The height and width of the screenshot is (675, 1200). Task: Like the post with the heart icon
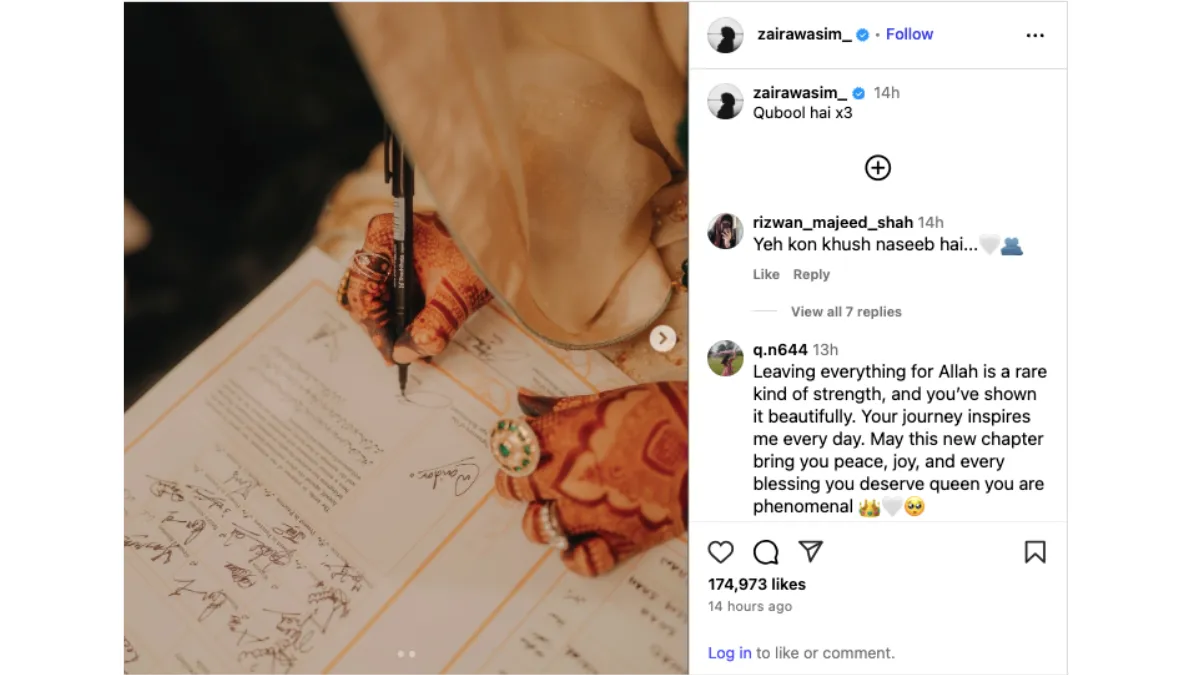(x=721, y=552)
